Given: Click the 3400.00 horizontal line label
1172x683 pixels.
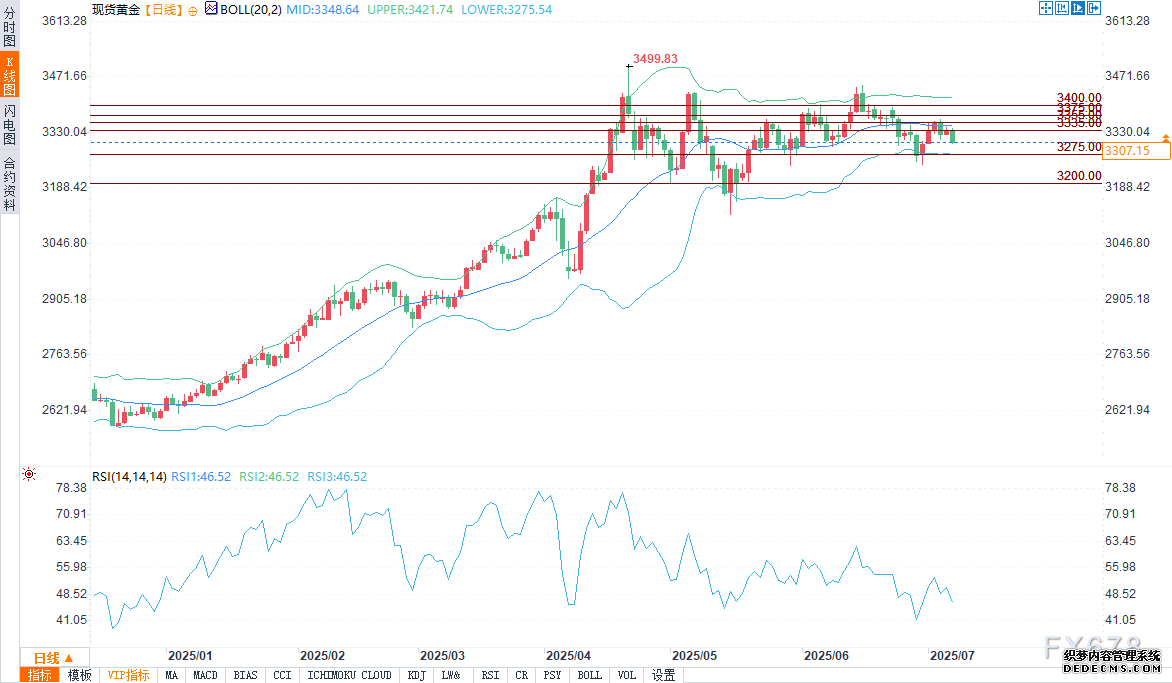Looking at the screenshot, I should (x=1079, y=98).
